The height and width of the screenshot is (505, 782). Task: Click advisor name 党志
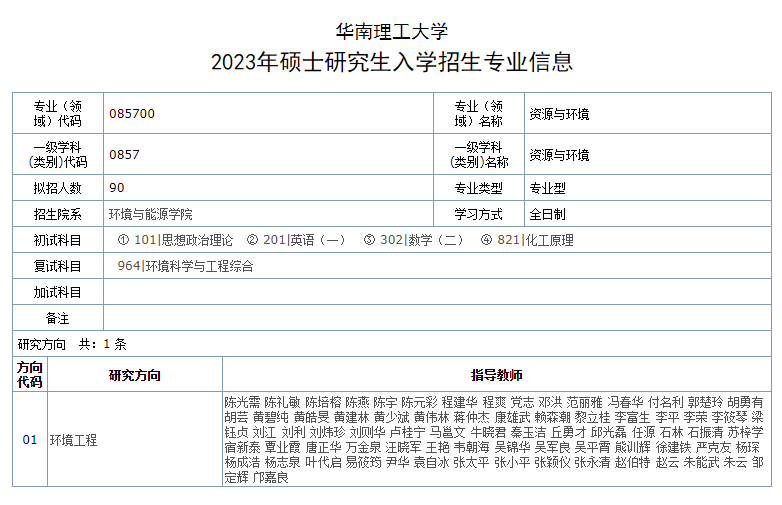(522, 402)
